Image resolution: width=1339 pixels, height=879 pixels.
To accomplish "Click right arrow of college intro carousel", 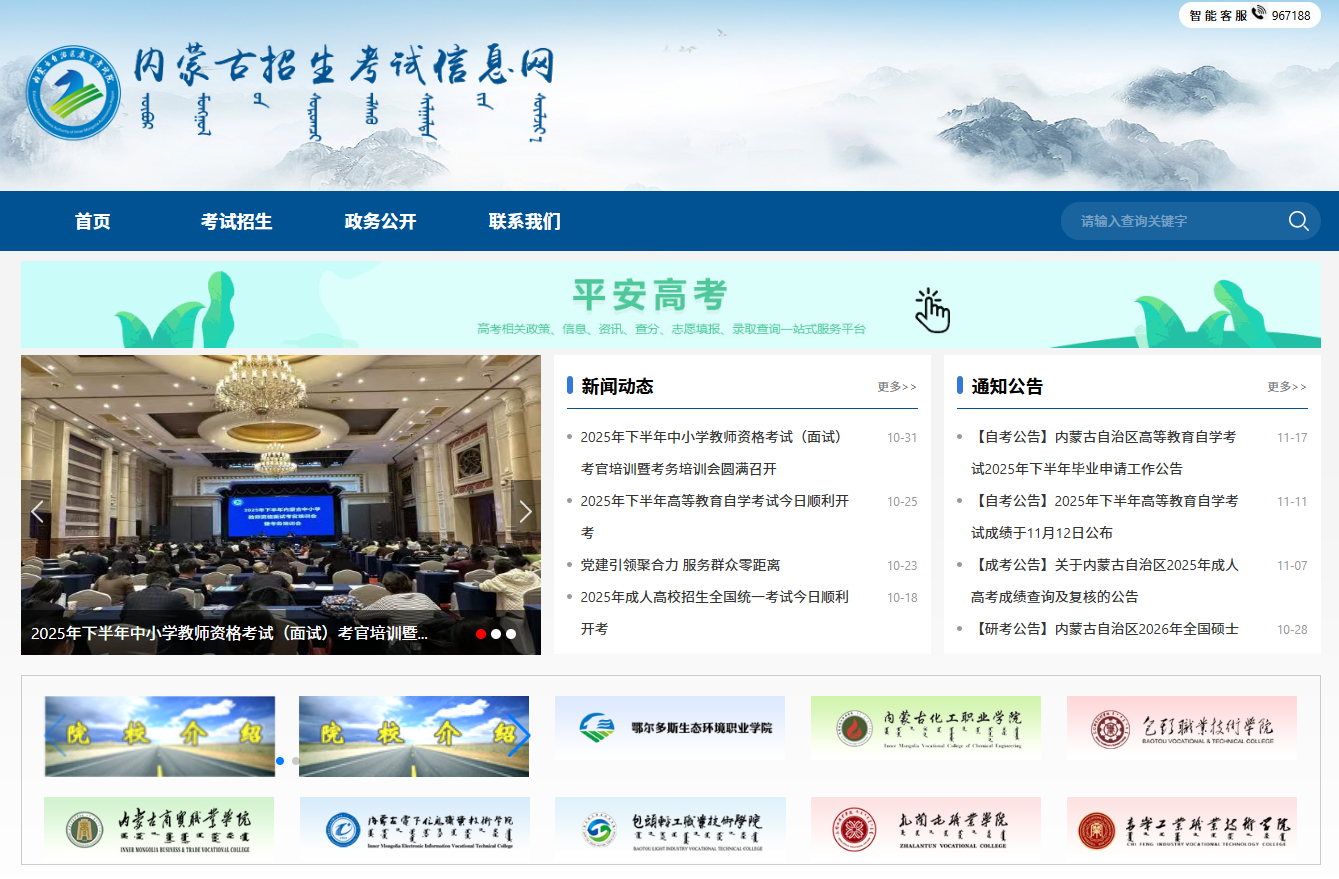I will pos(517,736).
